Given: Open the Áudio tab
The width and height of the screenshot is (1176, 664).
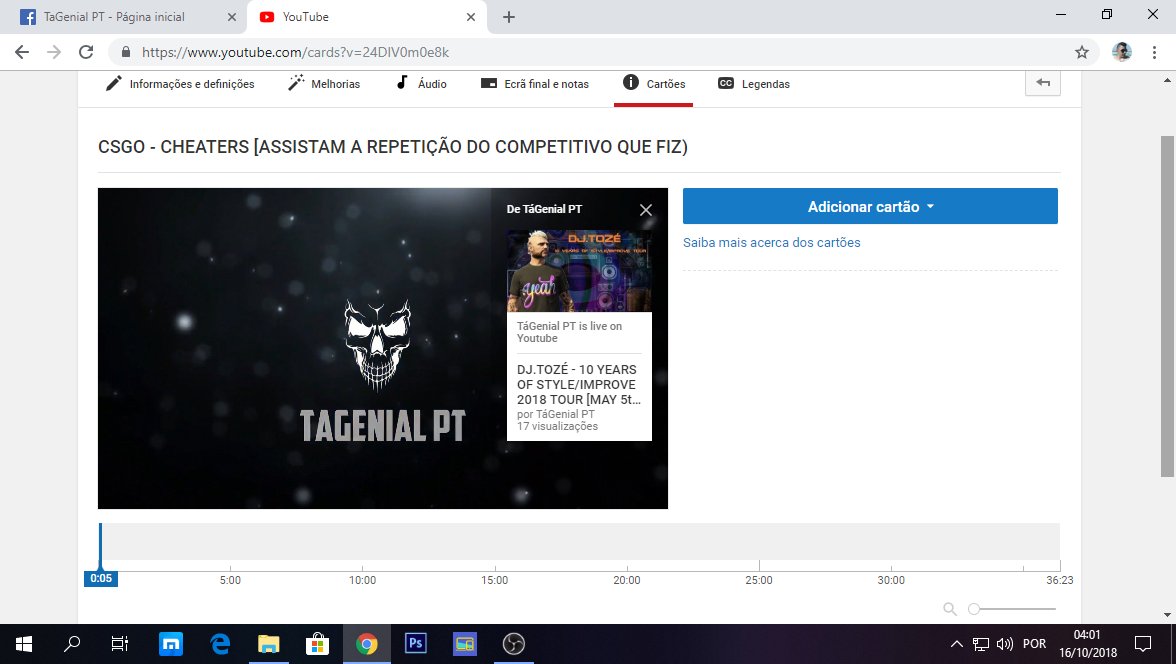Looking at the screenshot, I should coord(422,84).
